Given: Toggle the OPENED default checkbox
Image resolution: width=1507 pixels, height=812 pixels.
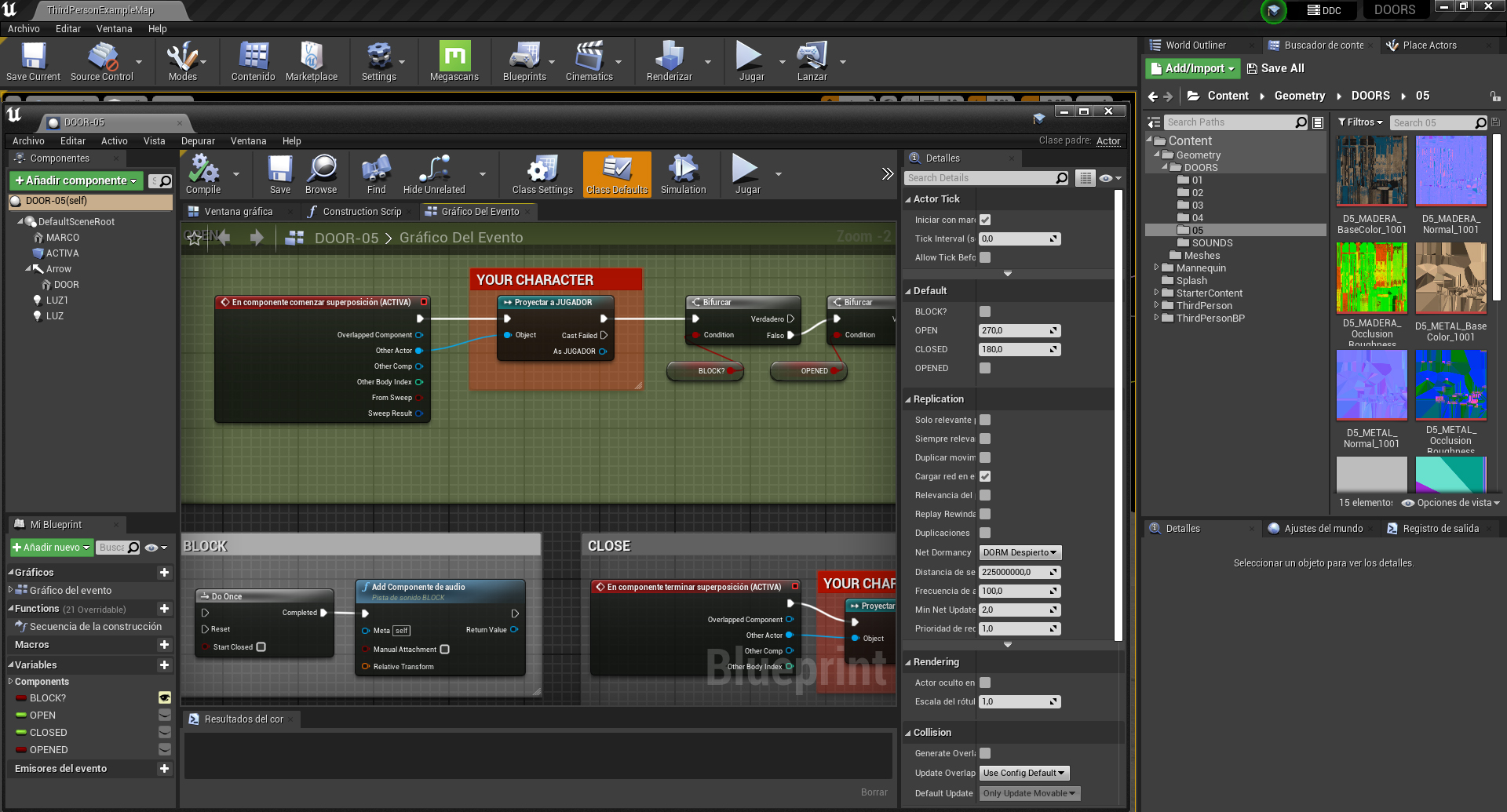Looking at the screenshot, I should tap(985, 368).
